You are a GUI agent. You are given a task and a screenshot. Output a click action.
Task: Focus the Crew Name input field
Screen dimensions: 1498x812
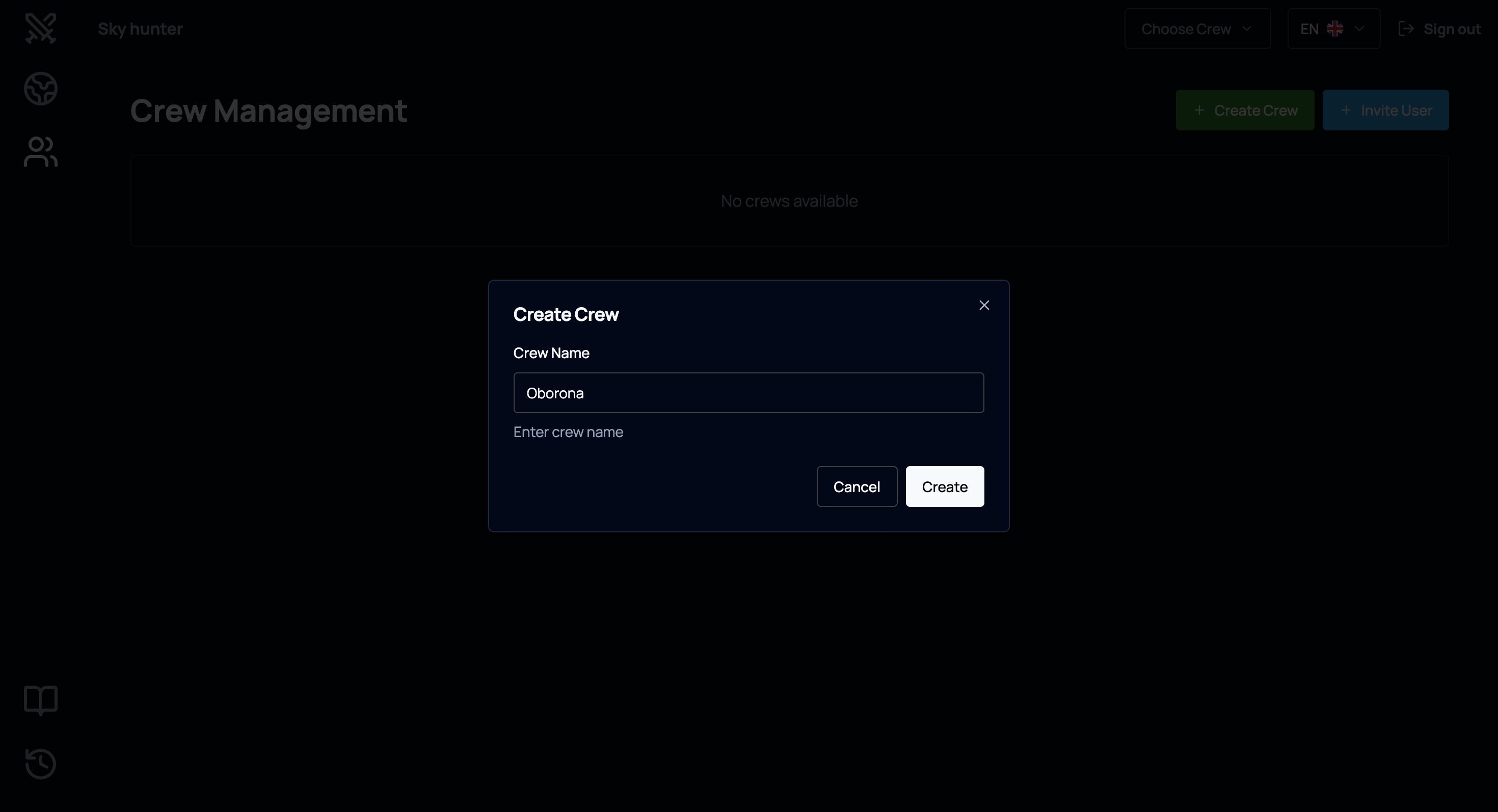click(x=748, y=393)
